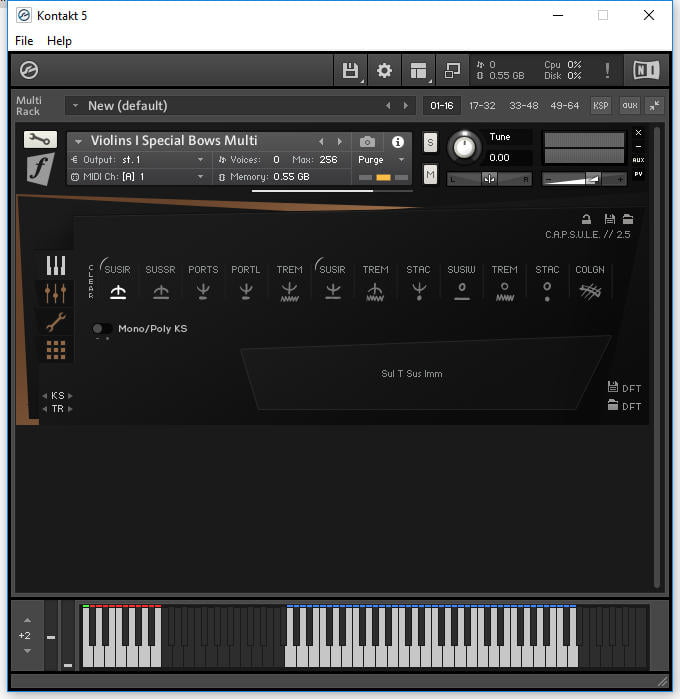Minimize the instrument with the dash button
This screenshot has width=680, height=699.
[638, 146]
